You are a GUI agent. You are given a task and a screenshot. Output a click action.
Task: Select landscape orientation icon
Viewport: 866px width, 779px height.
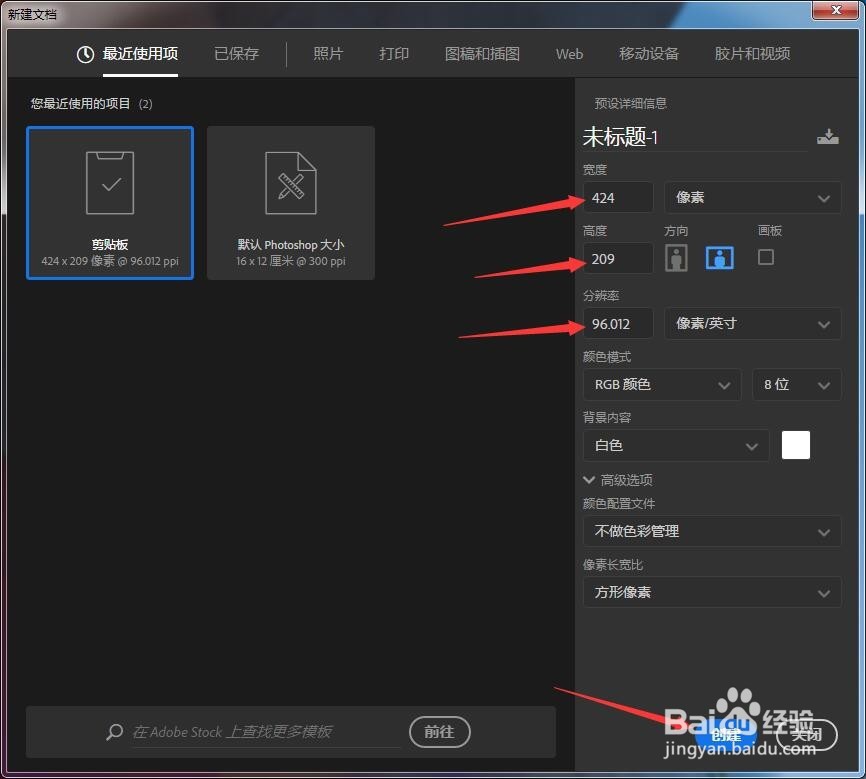(x=719, y=257)
